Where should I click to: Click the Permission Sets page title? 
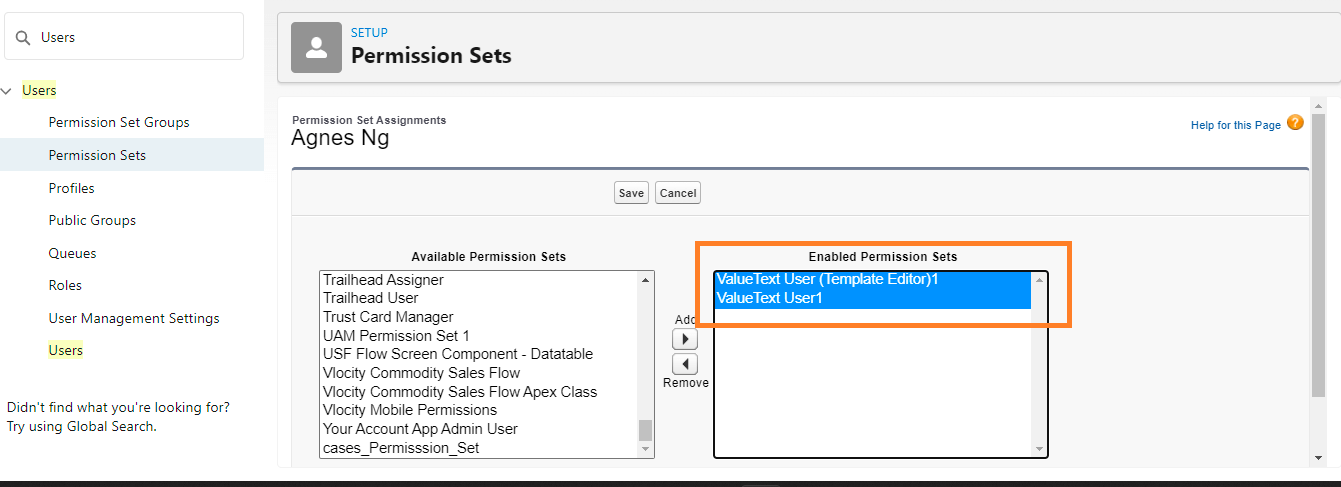tap(431, 55)
